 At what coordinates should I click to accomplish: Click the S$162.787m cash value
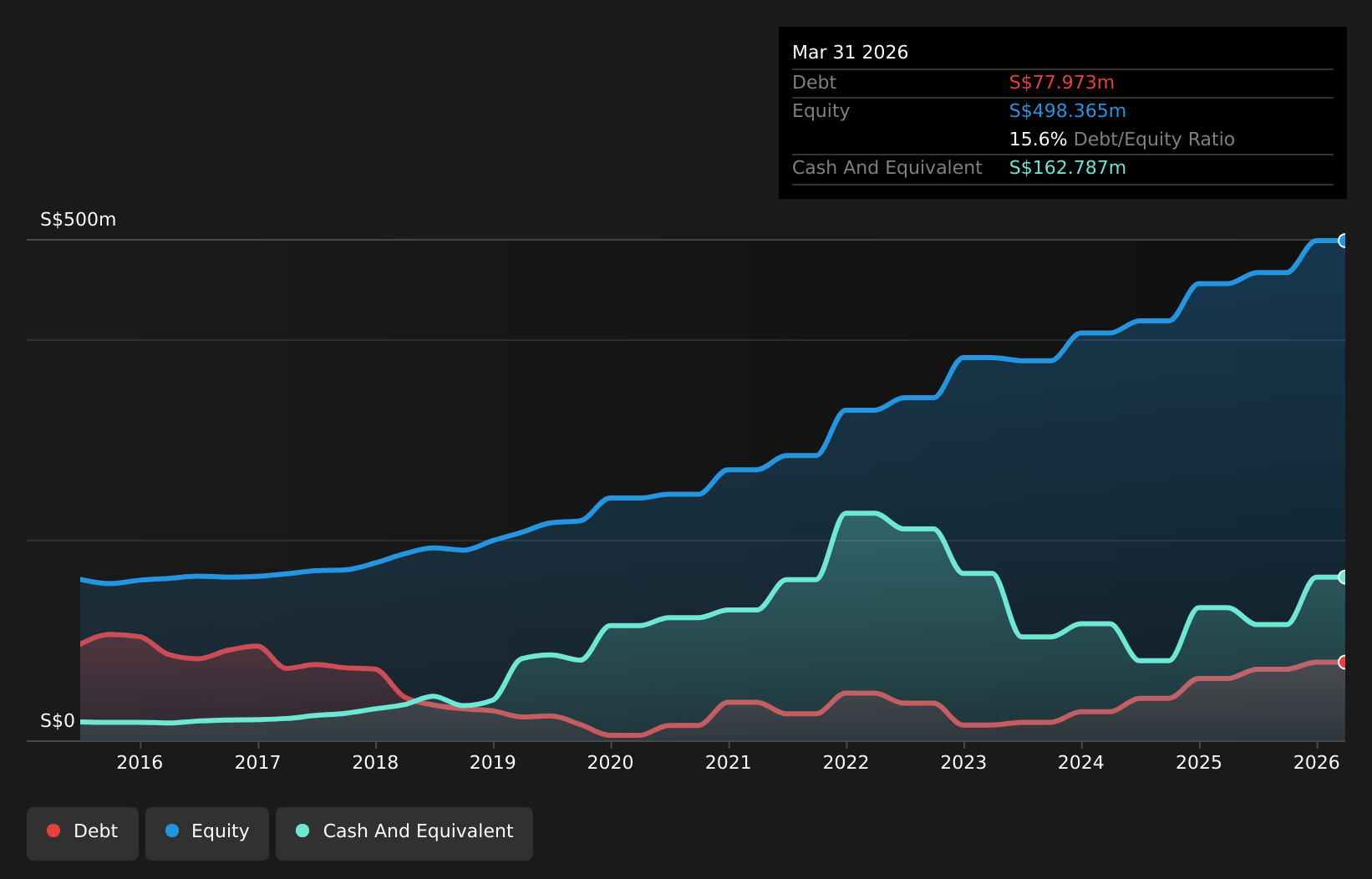click(x=1067, y=168)
